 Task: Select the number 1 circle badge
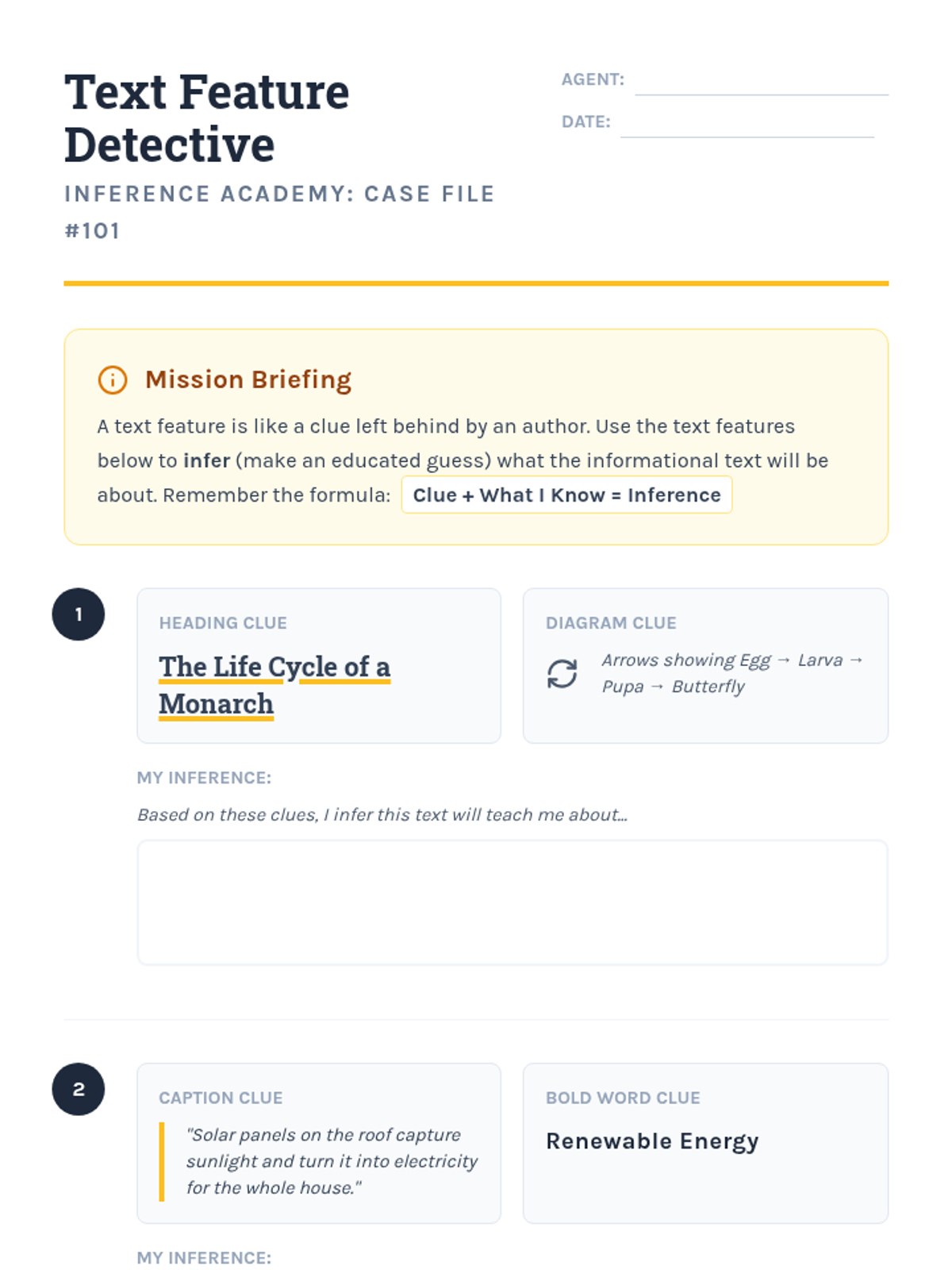(79, 614)
